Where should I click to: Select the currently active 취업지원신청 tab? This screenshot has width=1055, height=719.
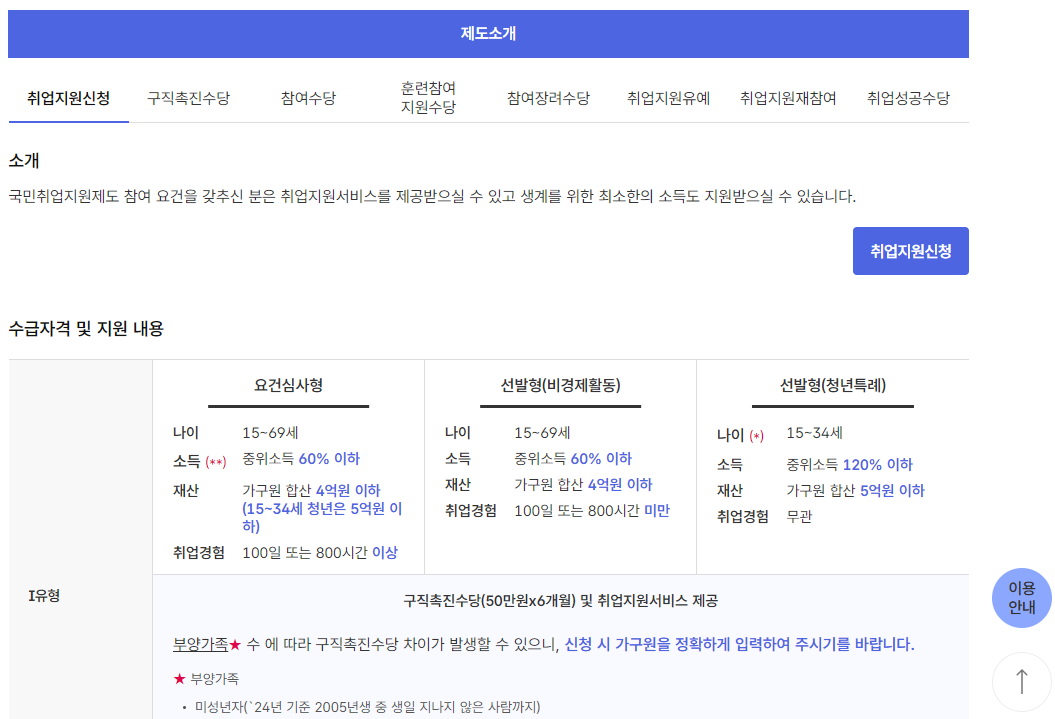coord(68,96)
